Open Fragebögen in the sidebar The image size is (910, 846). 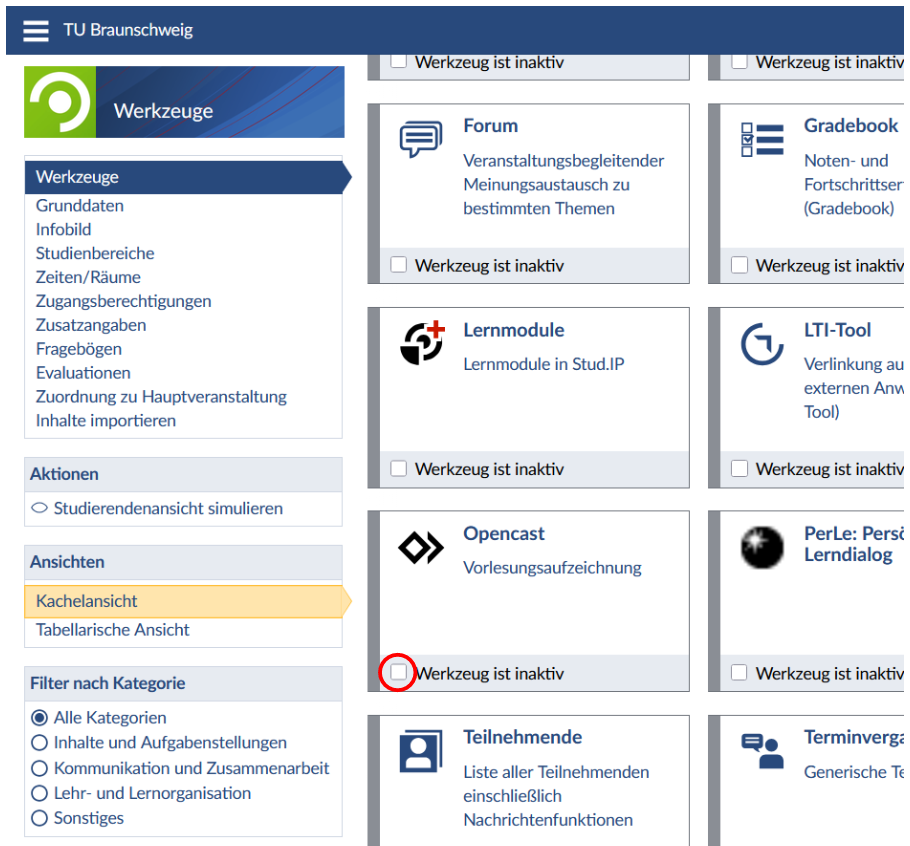click(x=79, y=349)
